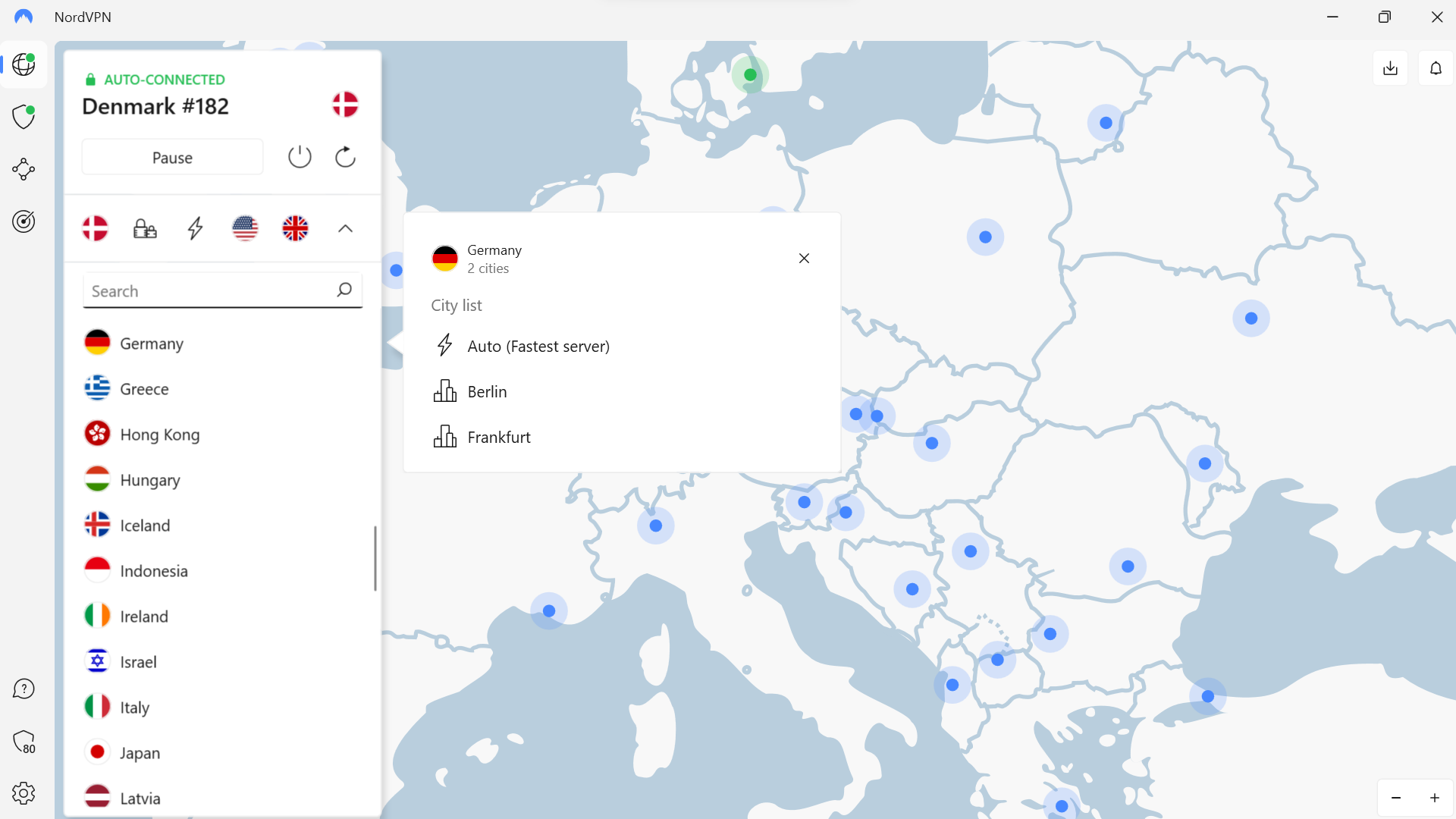This screenshot has width=1456, height=819.
Task: Choose Berlin from city list
Action: [x=622, y=391]
